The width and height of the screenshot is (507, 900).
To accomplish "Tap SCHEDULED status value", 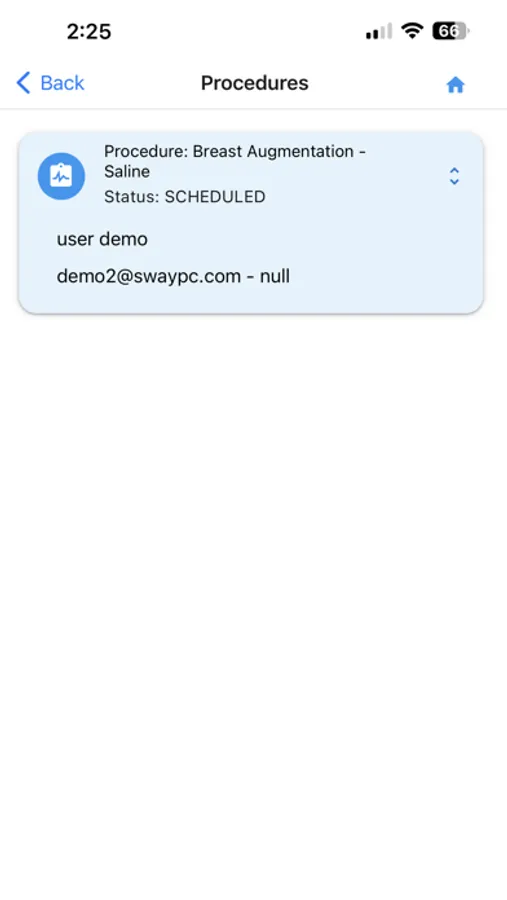I will [x=215, y=197].
